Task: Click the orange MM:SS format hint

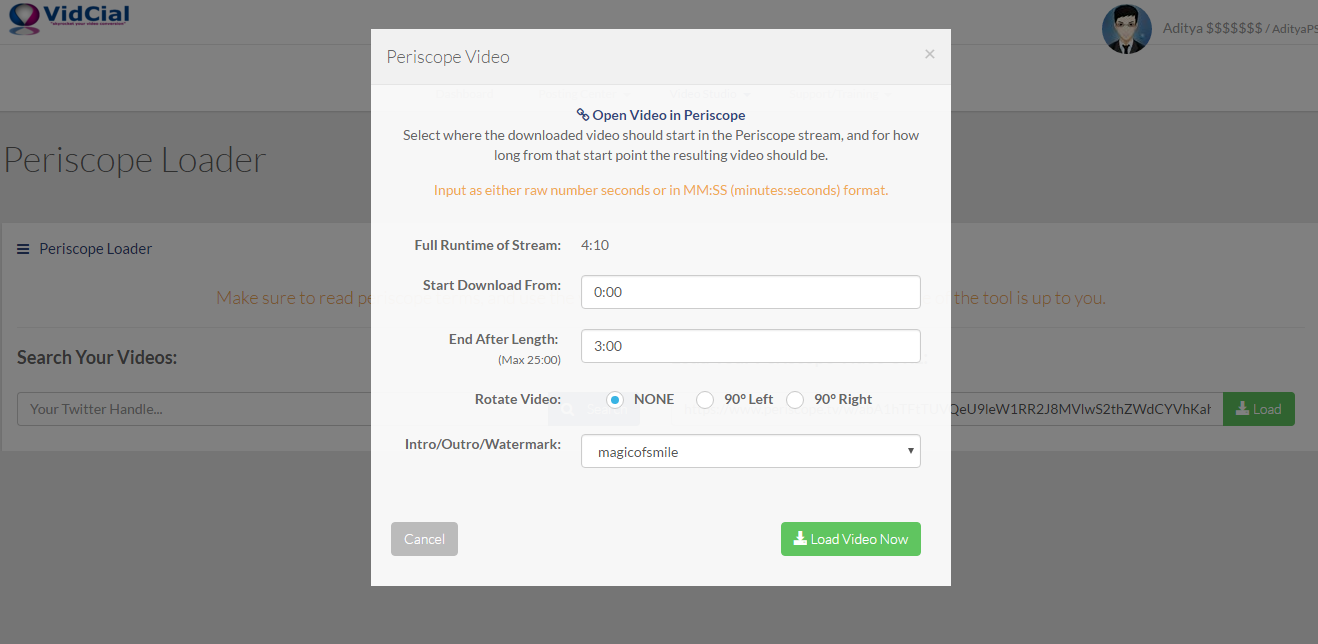Action: click(661, 190)
